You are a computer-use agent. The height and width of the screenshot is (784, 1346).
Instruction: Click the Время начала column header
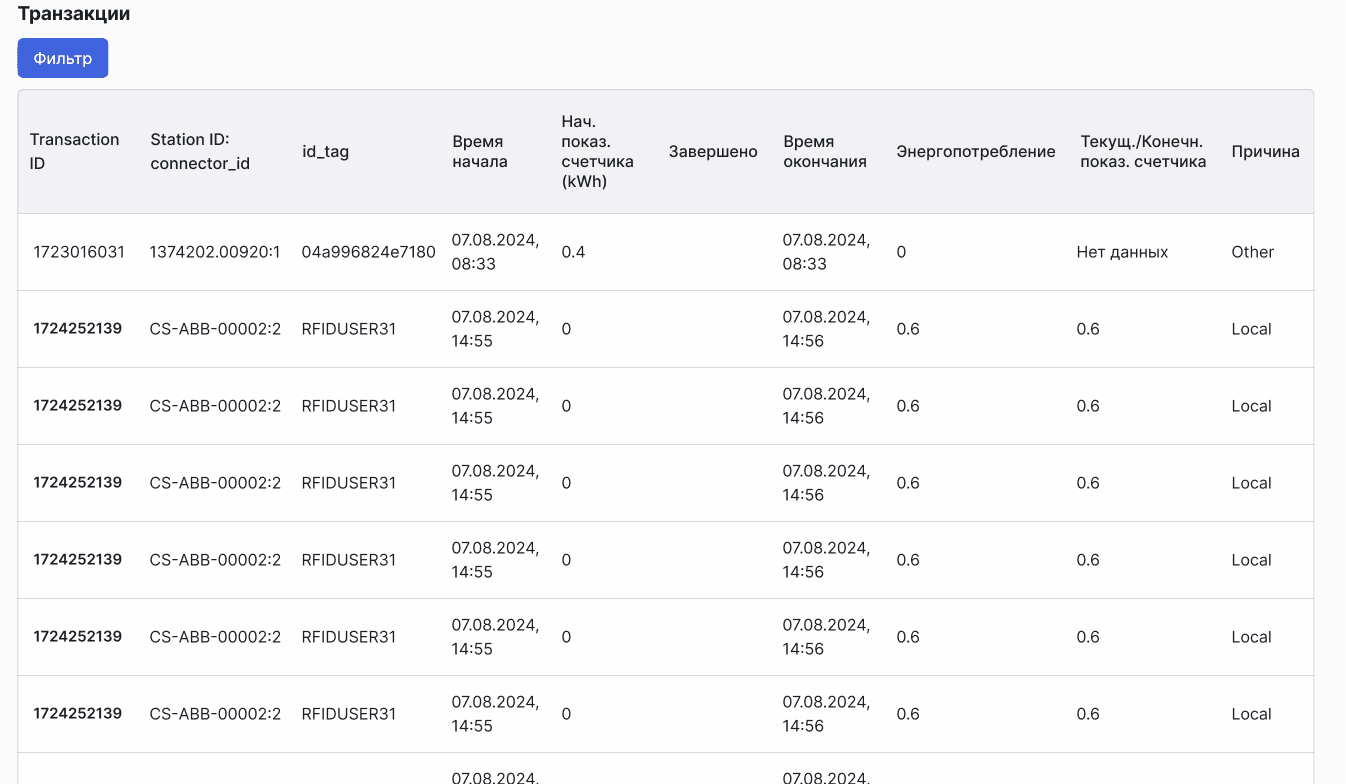pyautogui.click(x=480, y=151)
